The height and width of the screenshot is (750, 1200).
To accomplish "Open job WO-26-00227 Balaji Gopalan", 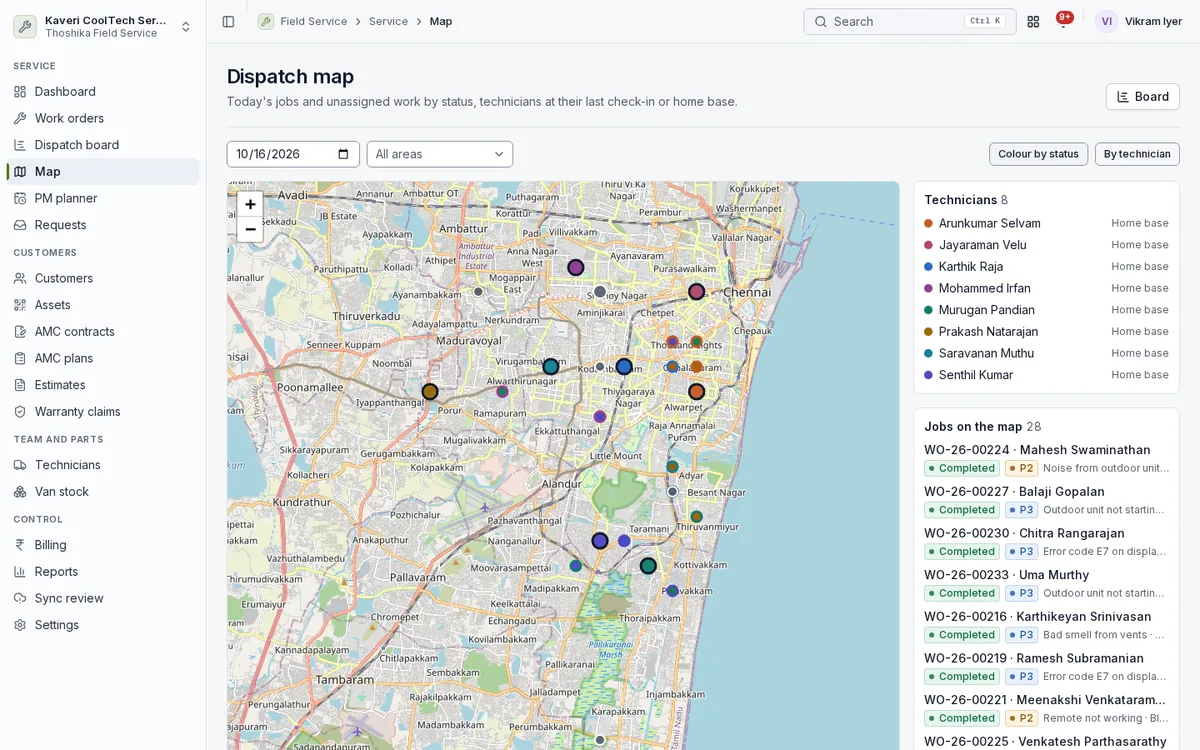I will point(1046,500).
